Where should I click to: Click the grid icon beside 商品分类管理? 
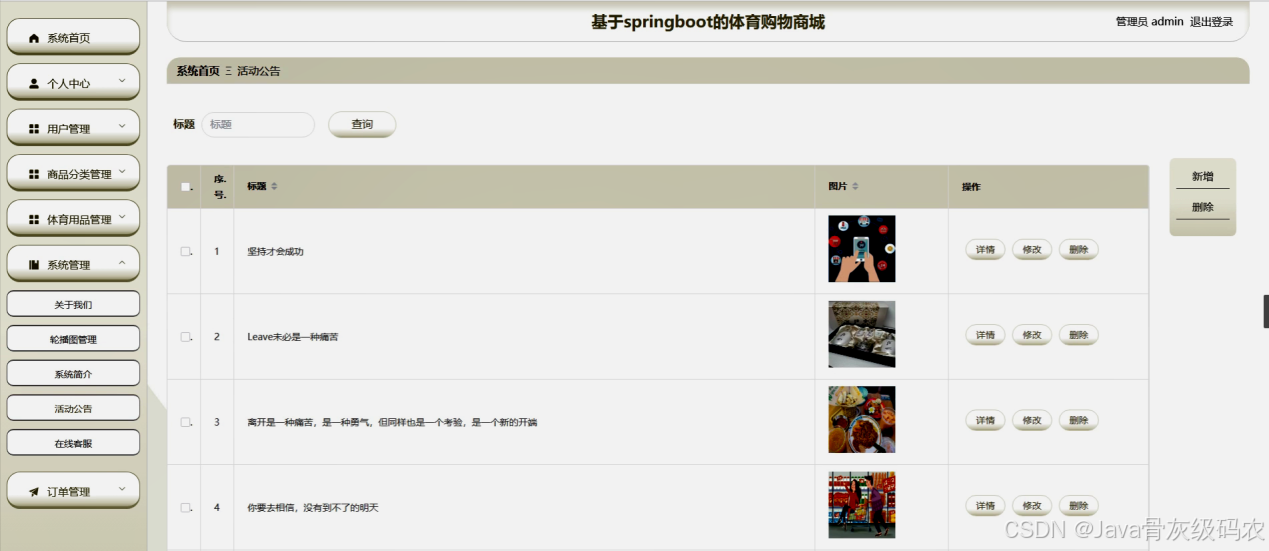(x=34, y=174)
